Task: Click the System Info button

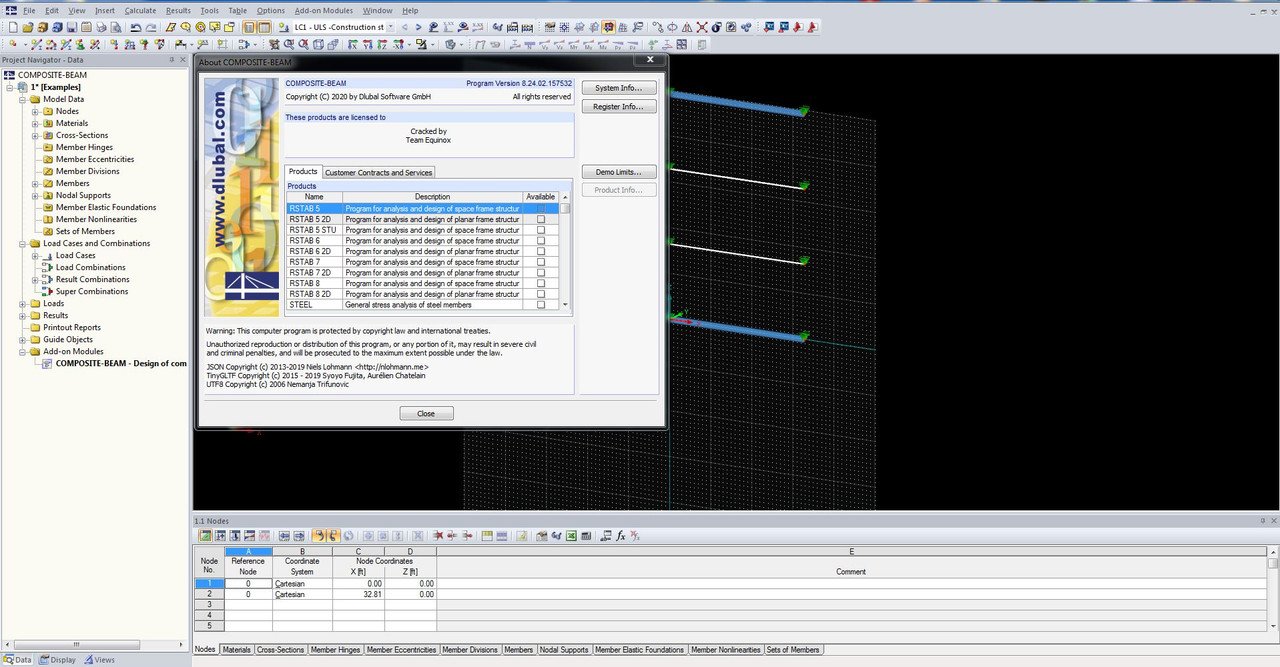Action: point(619,88)
